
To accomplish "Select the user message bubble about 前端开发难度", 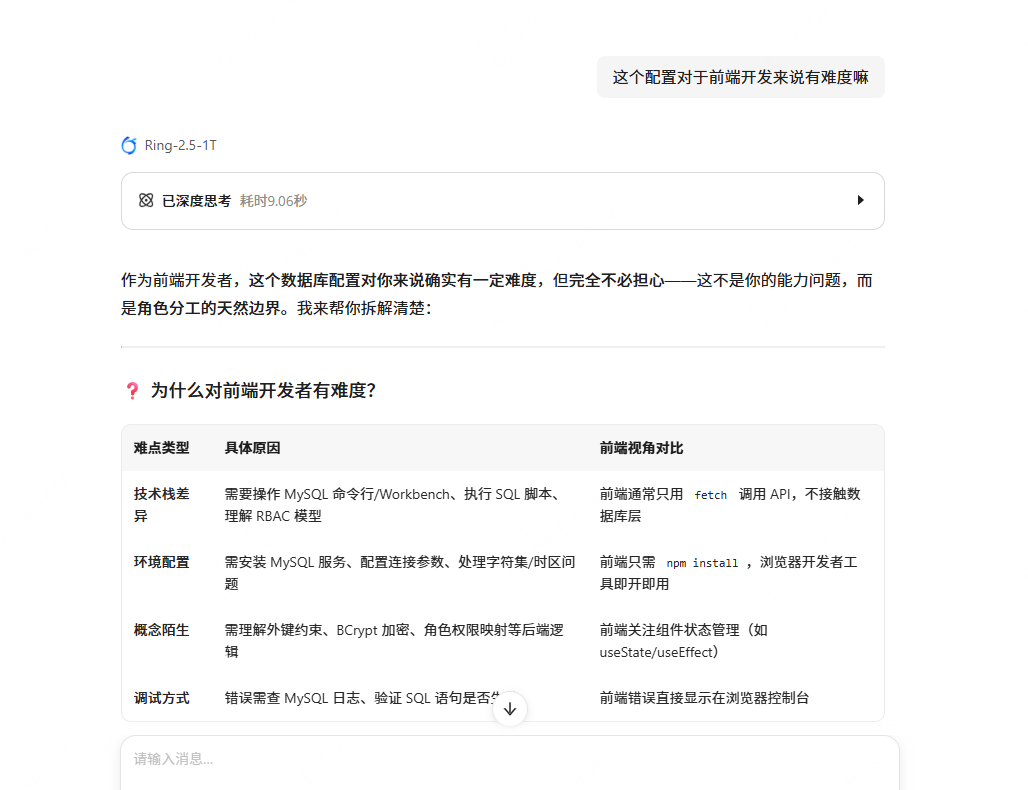I will (x=740, y=77).
